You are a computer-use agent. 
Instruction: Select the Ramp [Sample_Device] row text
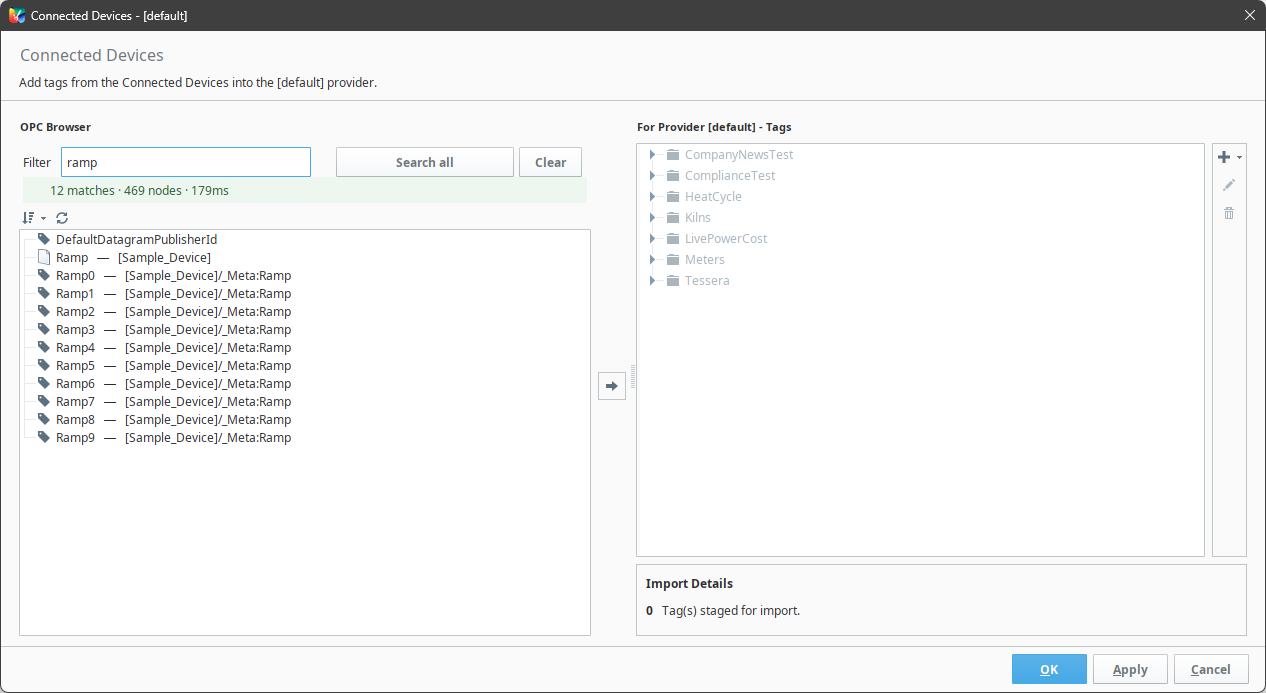pos(133,257)
